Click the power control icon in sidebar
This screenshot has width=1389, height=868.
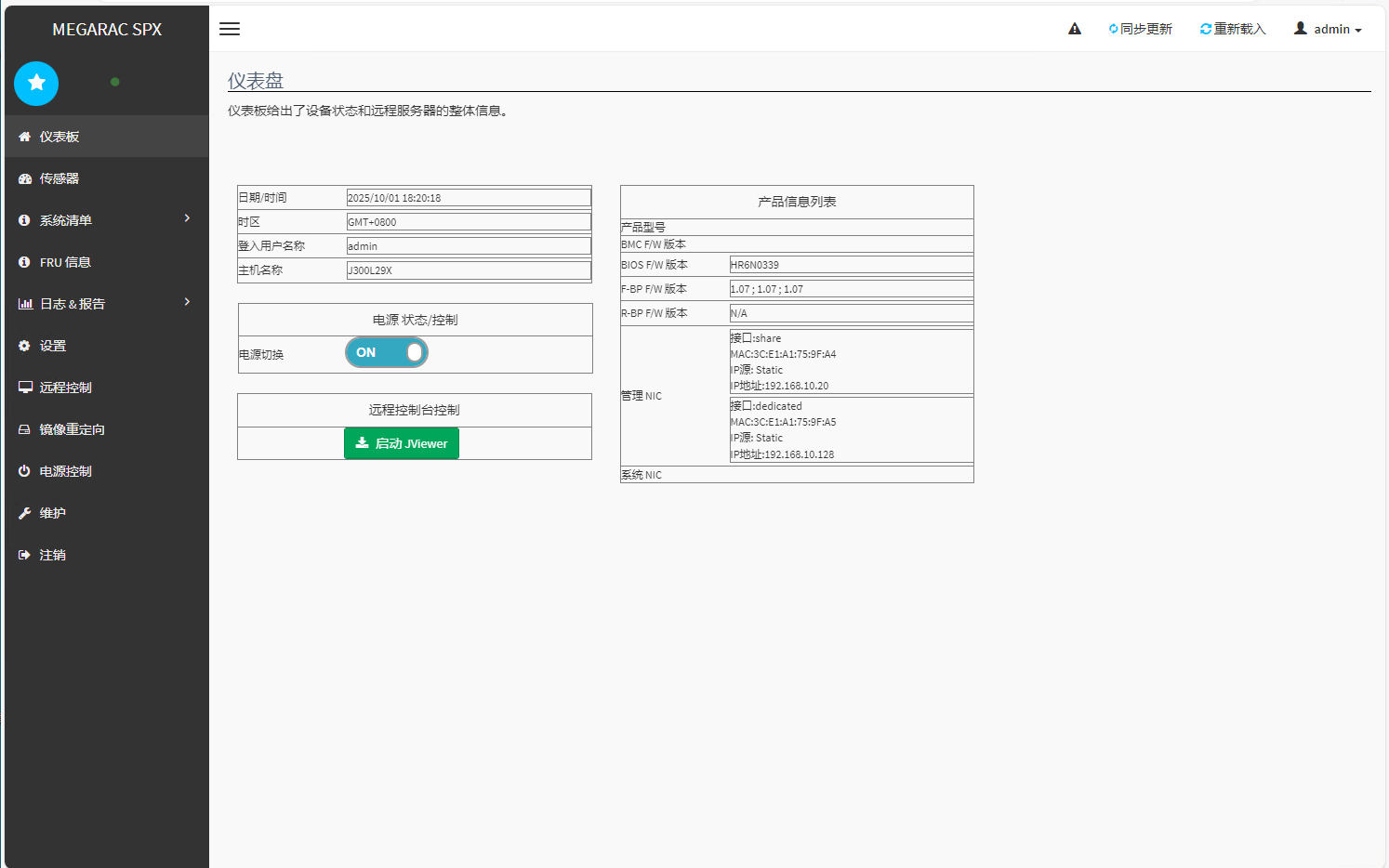click(x=25, y=471)
